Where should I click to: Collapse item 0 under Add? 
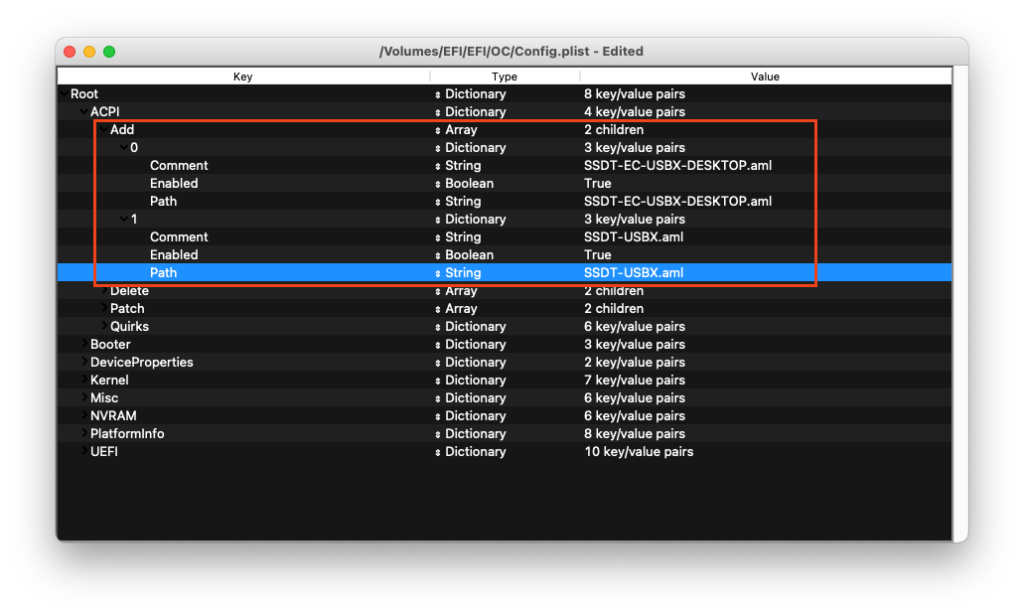pos(123,148)
